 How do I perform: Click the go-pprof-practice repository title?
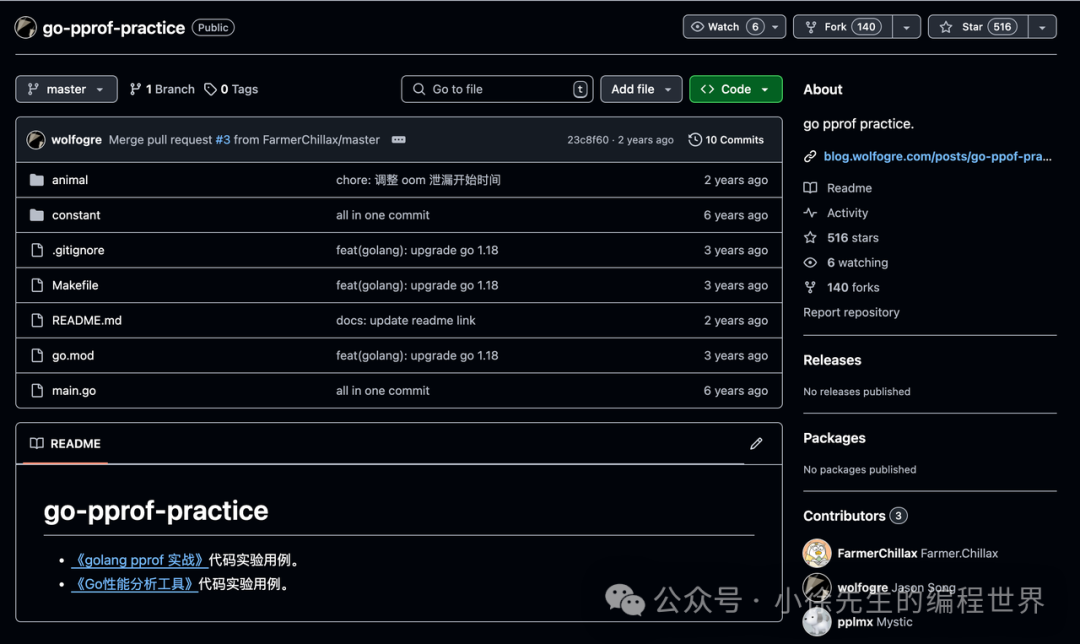tap(114, 28)
